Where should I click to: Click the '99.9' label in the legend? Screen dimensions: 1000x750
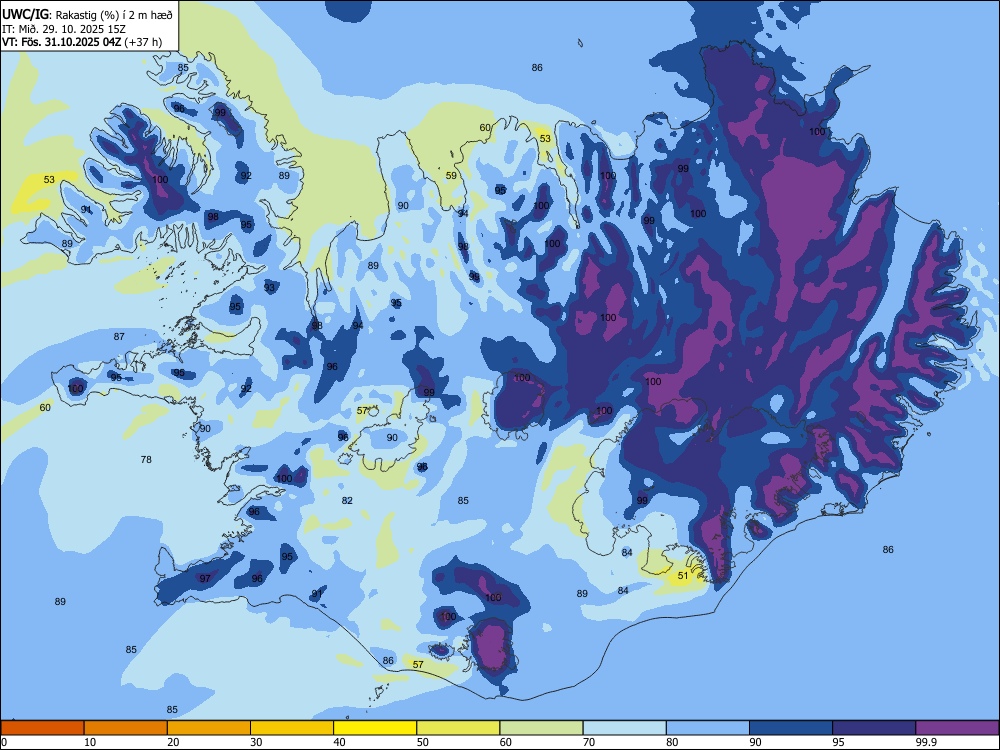925,742
